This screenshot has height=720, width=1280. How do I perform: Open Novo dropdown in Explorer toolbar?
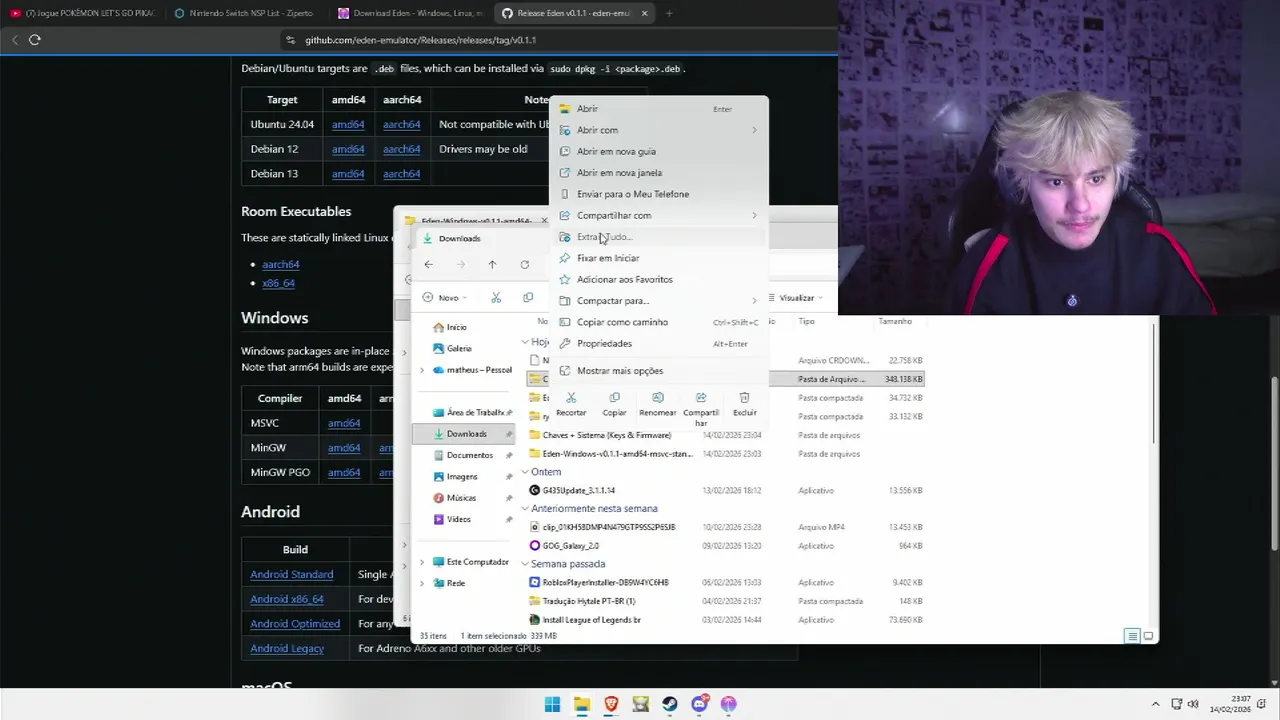tap(445, 297)
